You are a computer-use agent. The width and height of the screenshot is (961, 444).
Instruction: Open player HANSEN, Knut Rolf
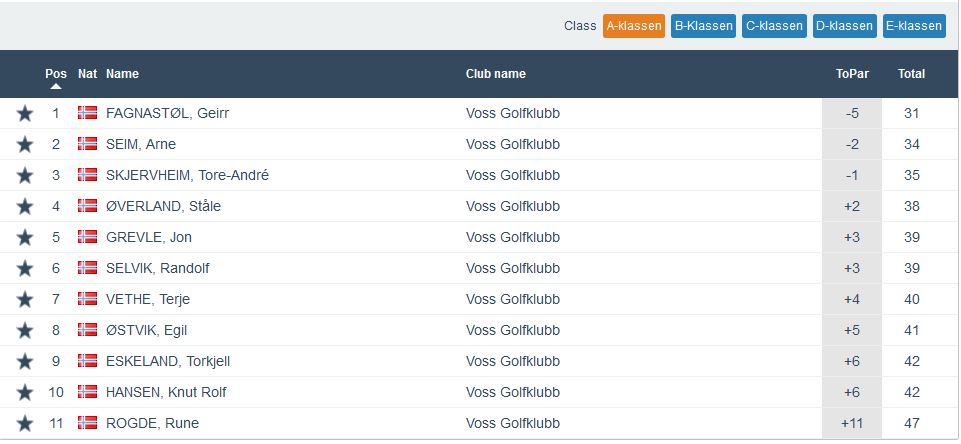166,392
